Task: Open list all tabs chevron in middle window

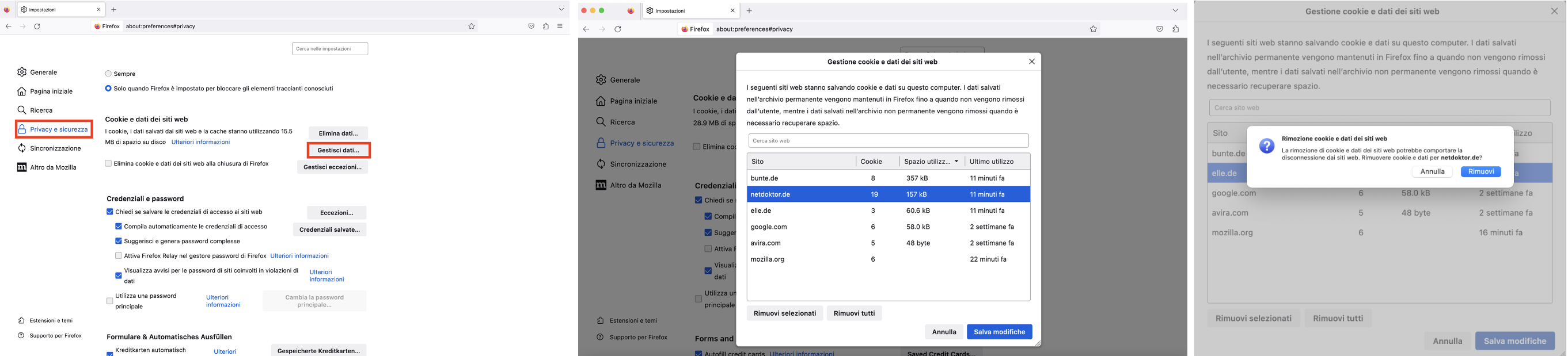Action: point(1175,10)
